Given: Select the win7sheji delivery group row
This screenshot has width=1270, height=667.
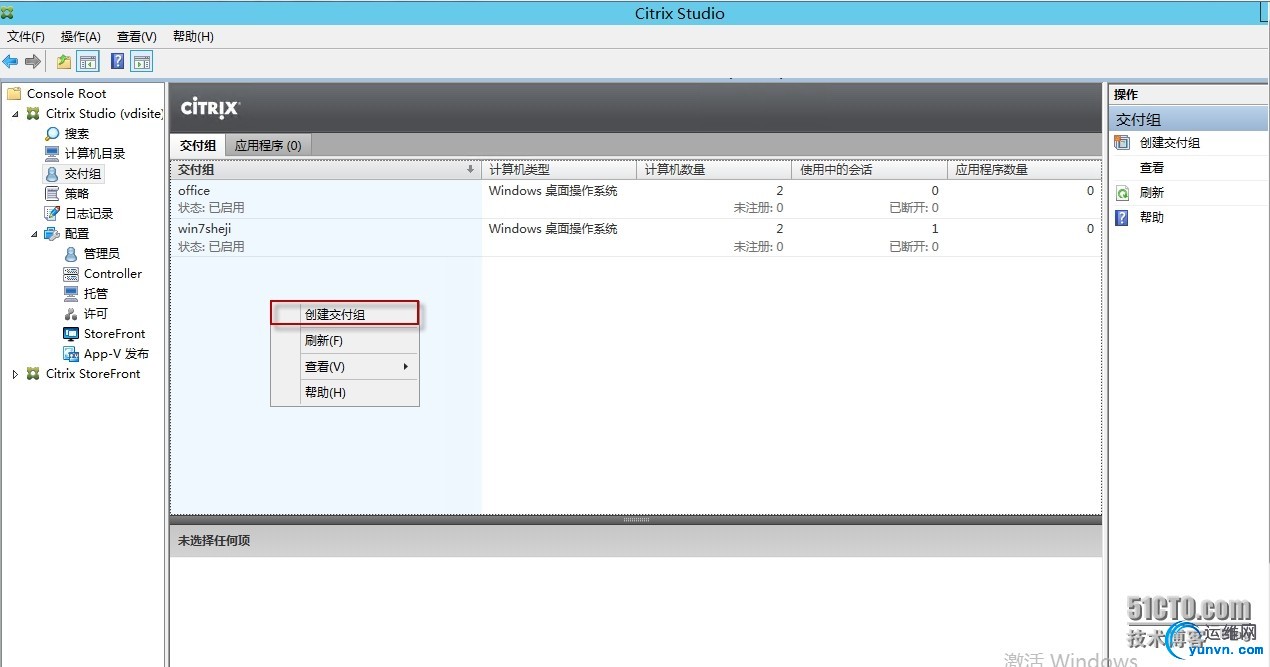Looking at the screenshot, I should coord(636,237).
